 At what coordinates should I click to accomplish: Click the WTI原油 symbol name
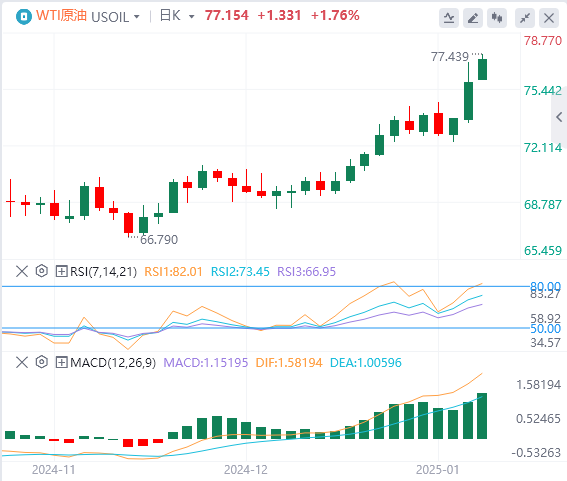click(61, 16)
